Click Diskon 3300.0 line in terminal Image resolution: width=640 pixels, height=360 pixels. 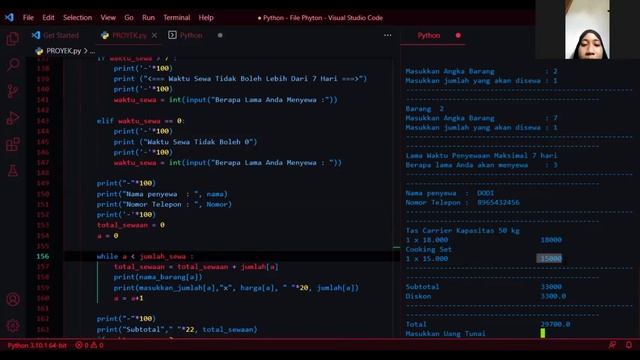click(486, 296)
